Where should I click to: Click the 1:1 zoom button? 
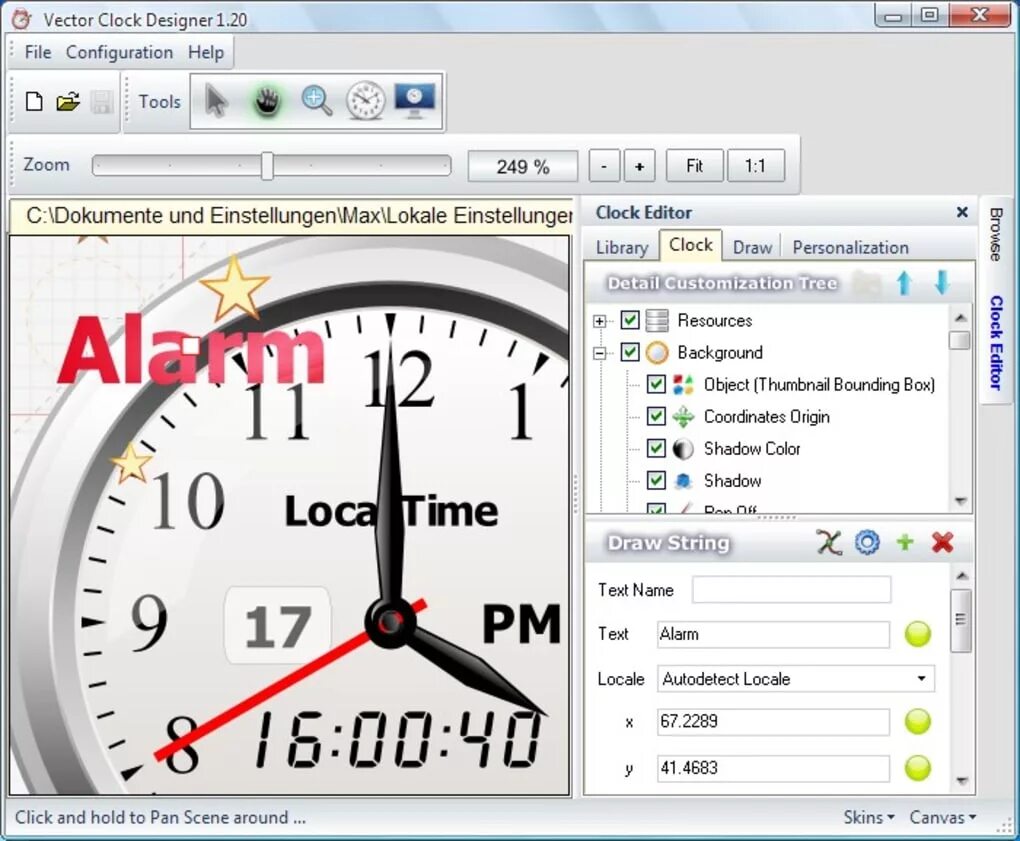click(x=755, y=166)
